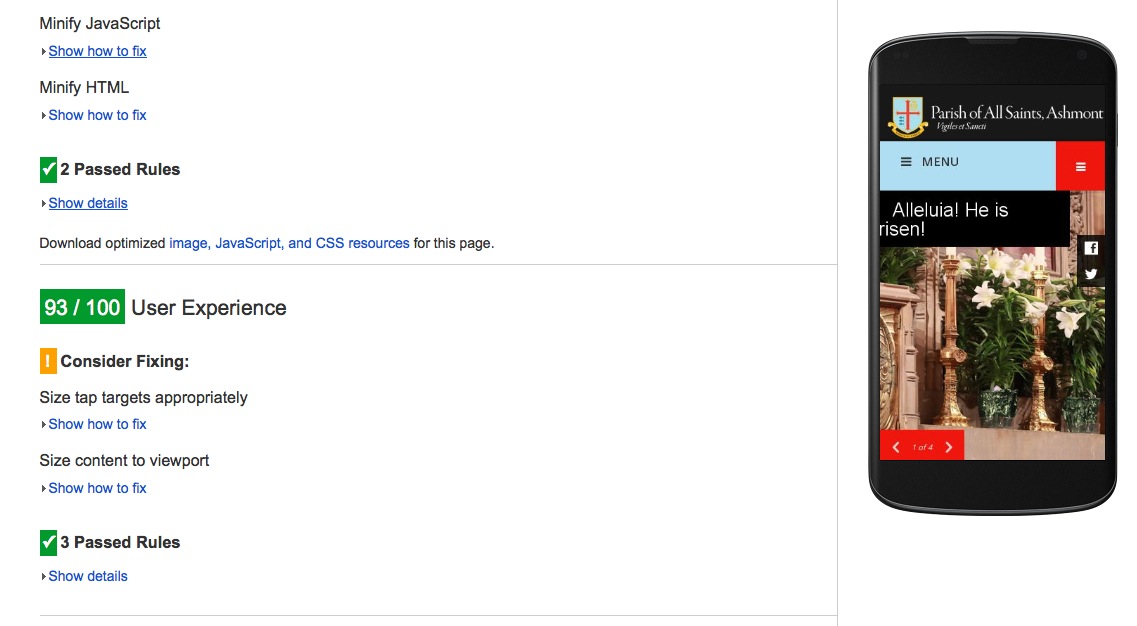1137x626 pixels.
Task: Expand fix for Size content to viewport
Action: pos(97,488)
